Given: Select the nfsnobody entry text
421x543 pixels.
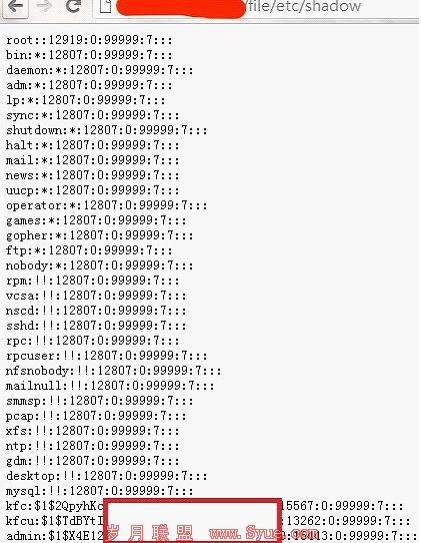Looking at the screenshot, I should [x=114, y=371].
